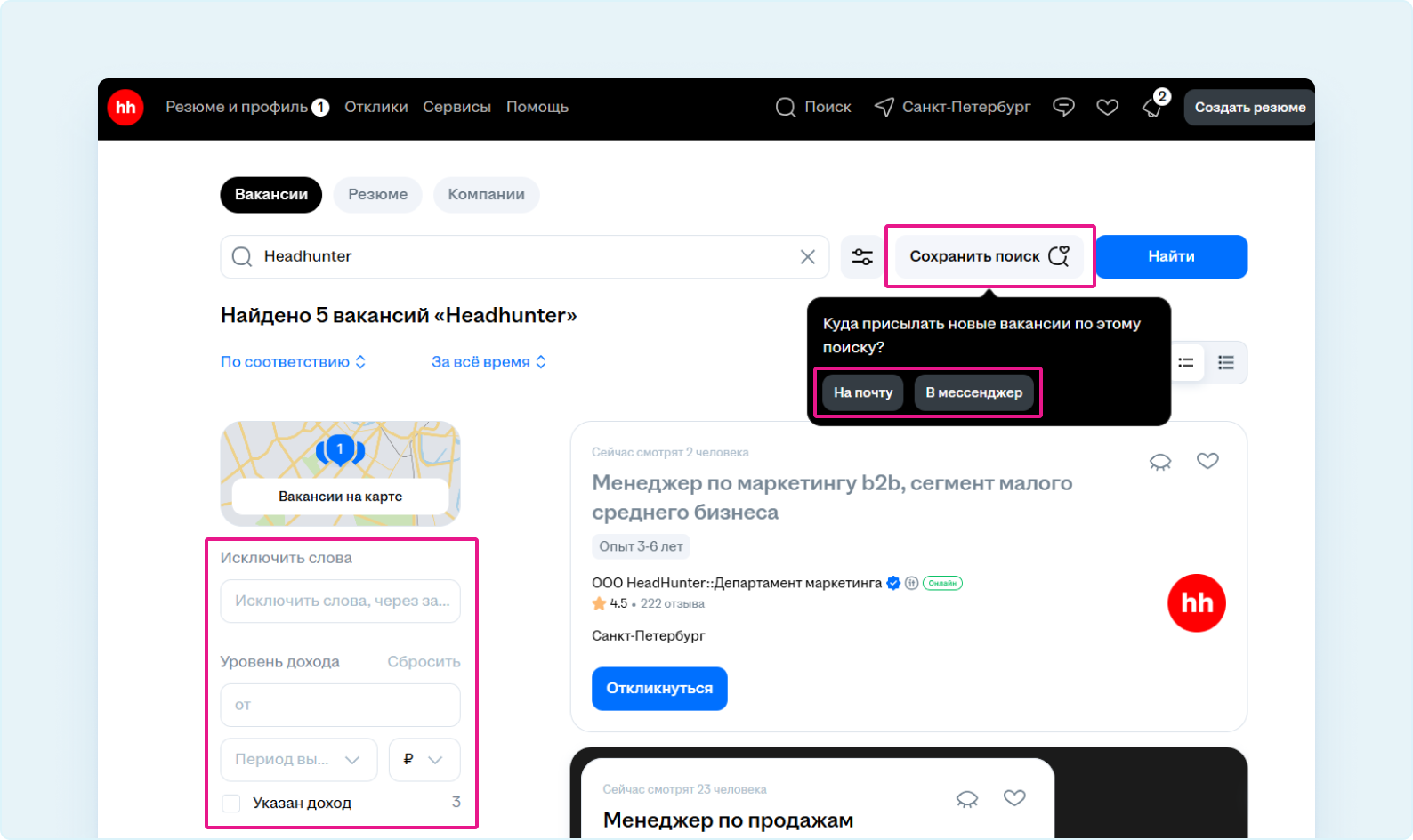Click the blue verified checkmark badge
1413x840 pixels.
tap(893, 584)
